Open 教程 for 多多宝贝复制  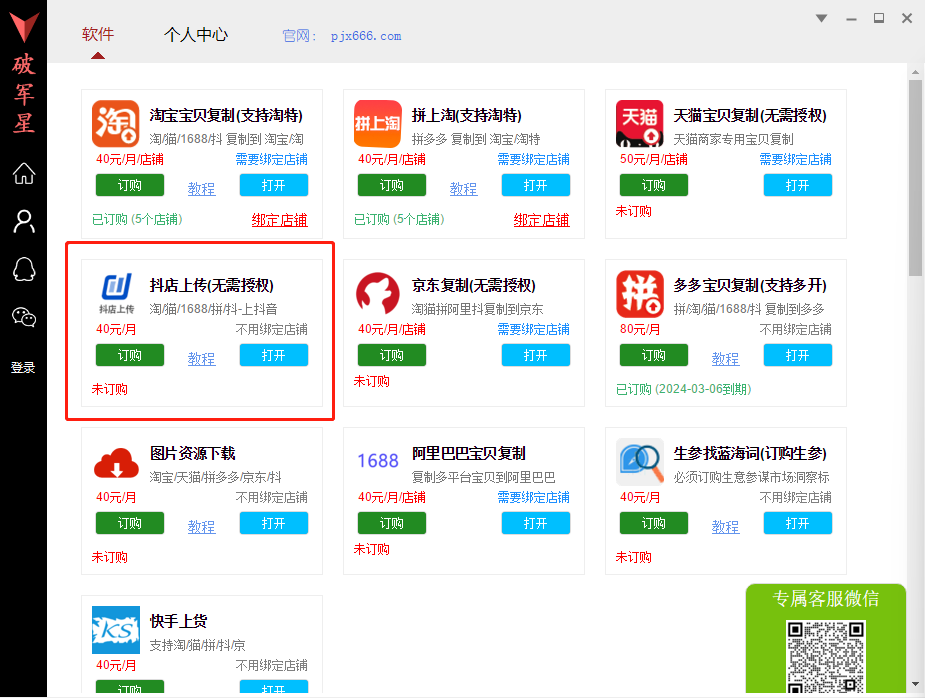726,359
